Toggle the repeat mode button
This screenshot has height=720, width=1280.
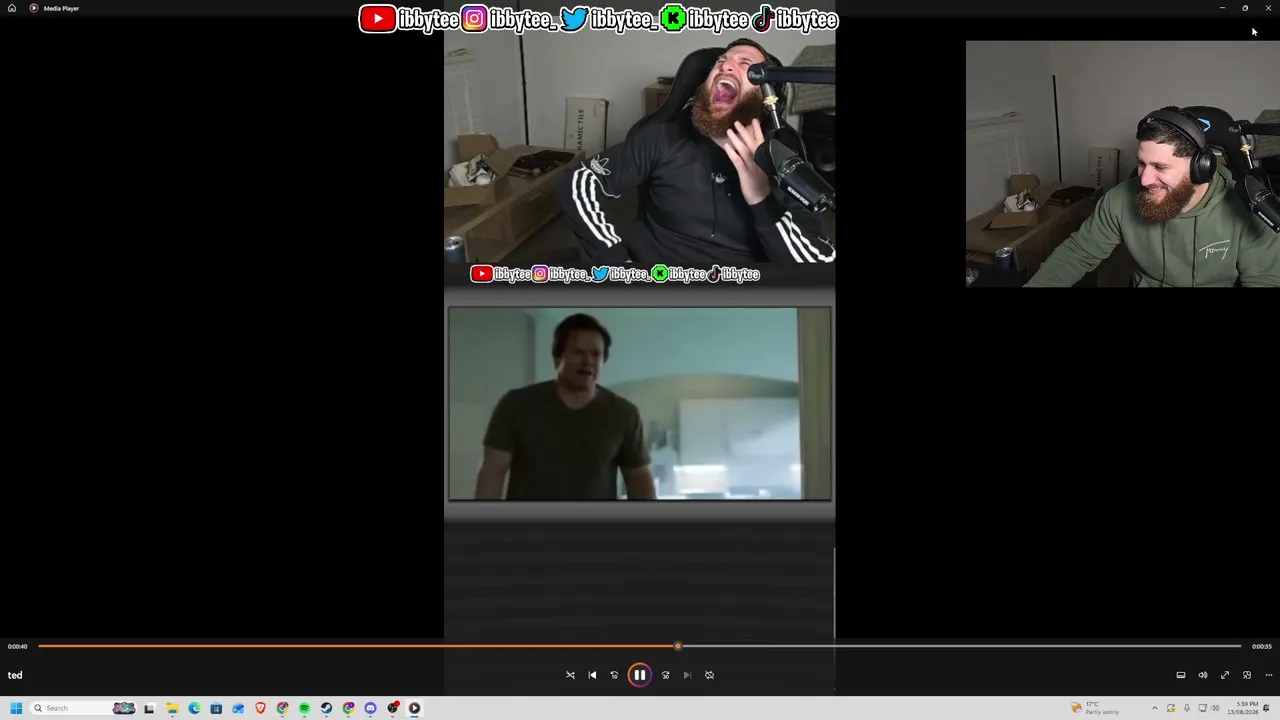709,675
